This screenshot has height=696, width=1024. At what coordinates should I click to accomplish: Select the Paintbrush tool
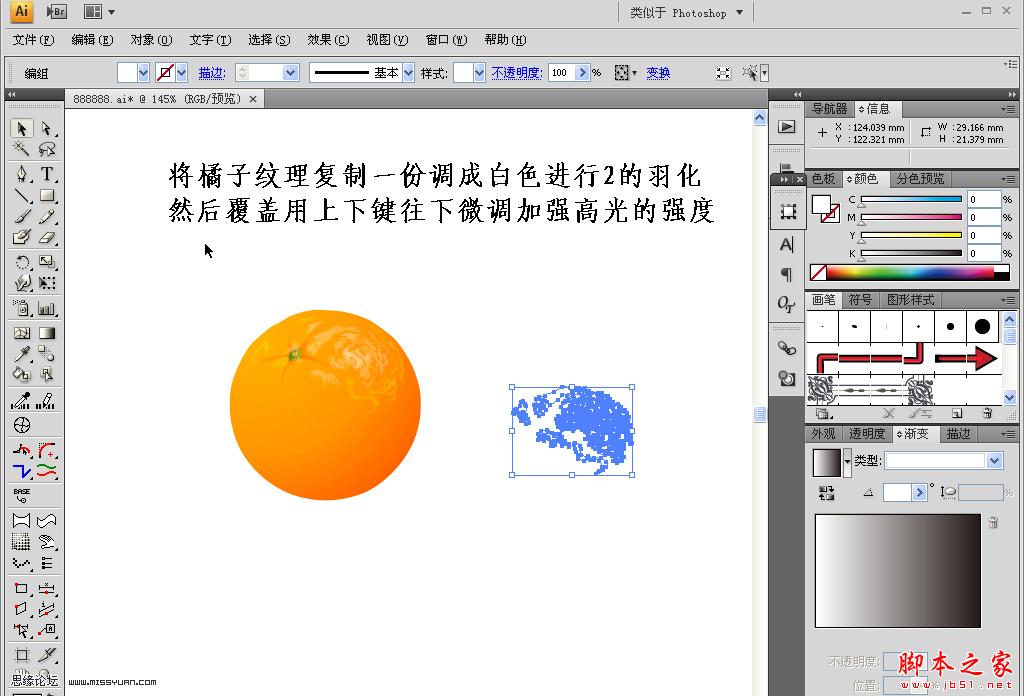(x=22, y=216)
